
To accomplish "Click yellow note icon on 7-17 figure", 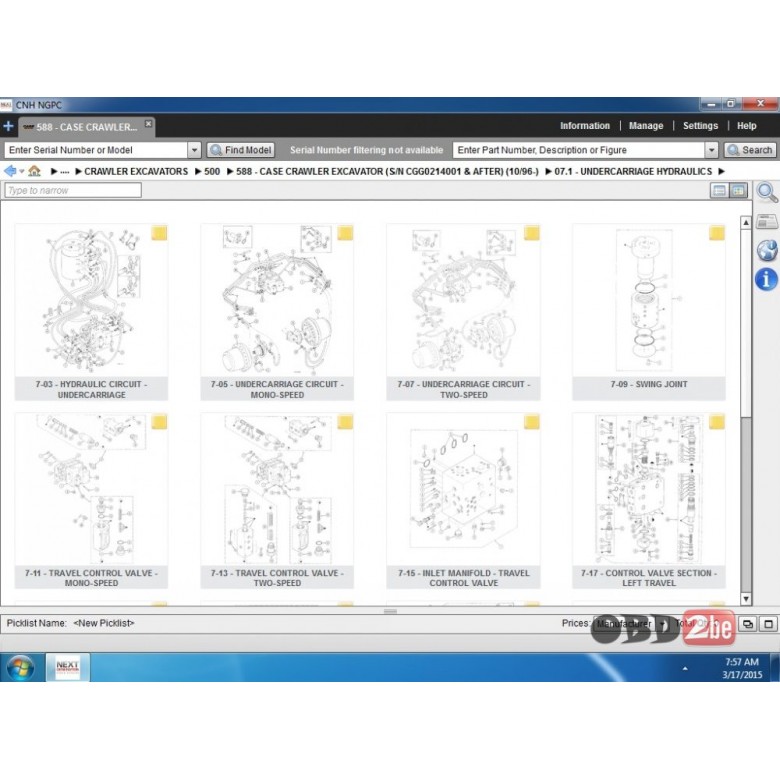I will point(717,422).
